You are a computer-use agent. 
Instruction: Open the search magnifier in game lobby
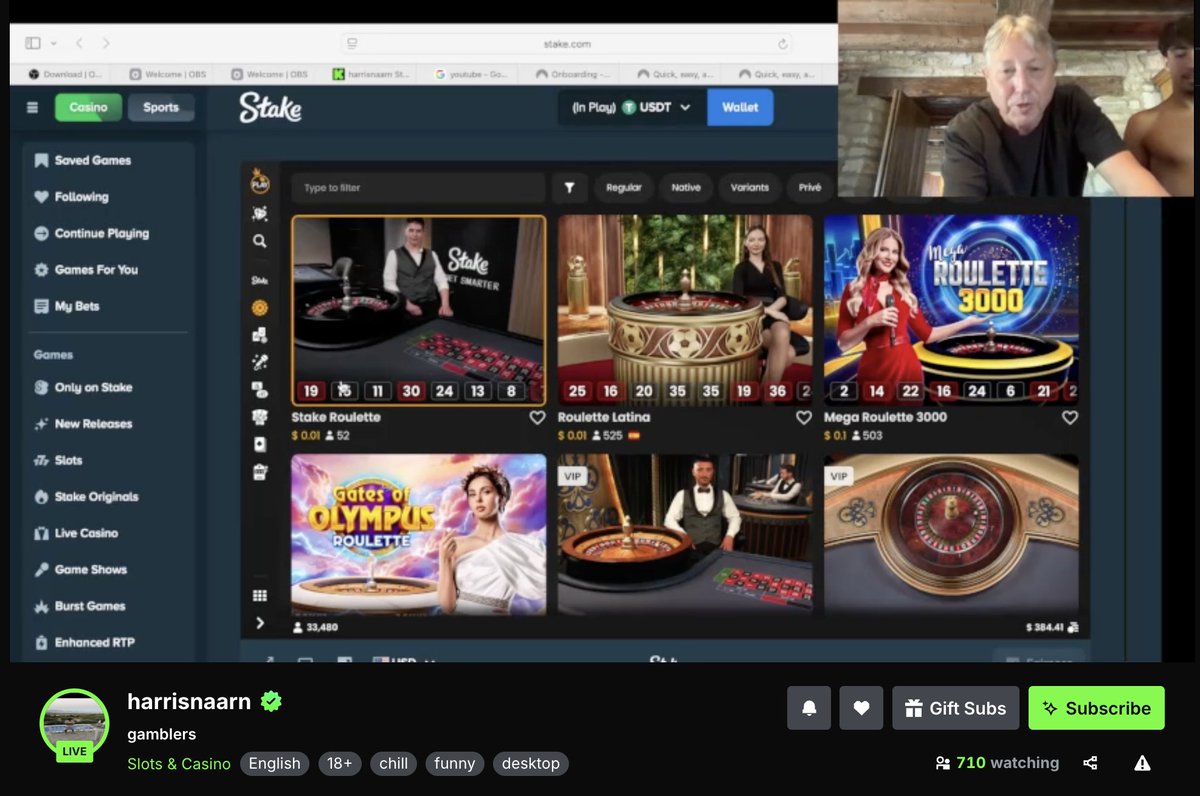pyautogui.click(x=260, y=241)
